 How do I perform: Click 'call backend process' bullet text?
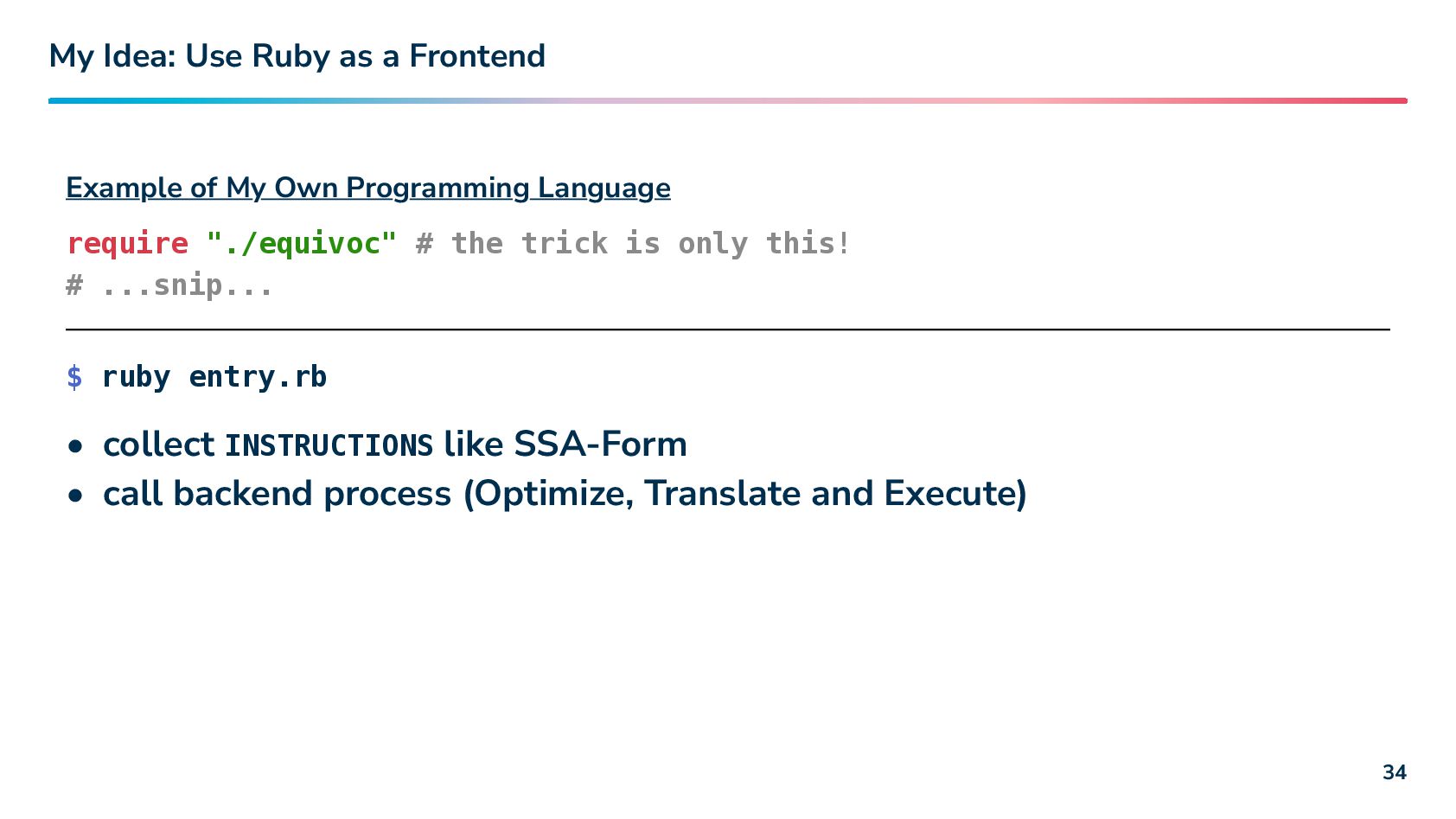(277, 494)
